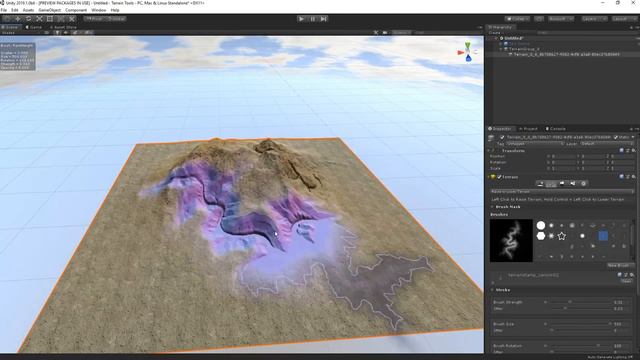The height and width of the screenshot is (360, 640).
Task: Open the Layer dropdown
Action: (x=607, y=144)
